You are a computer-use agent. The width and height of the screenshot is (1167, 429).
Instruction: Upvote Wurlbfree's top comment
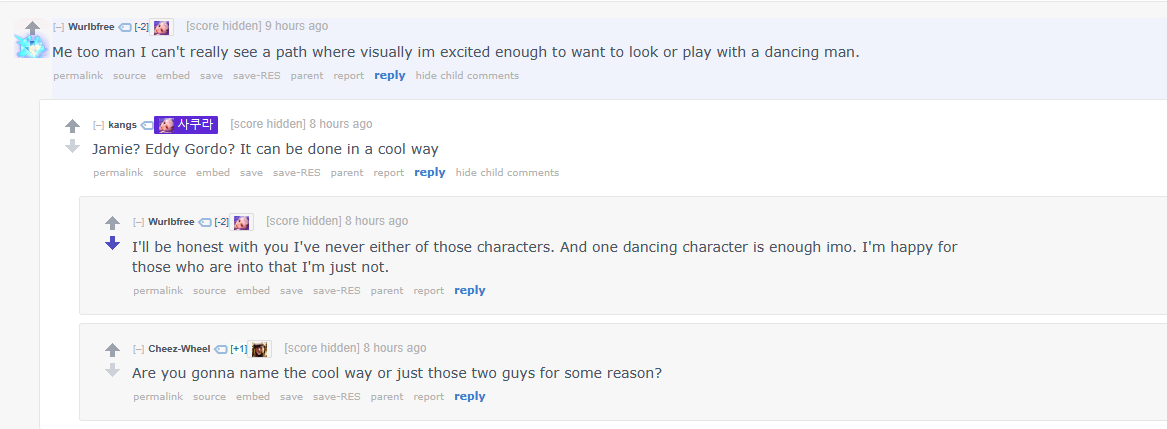click(x=32, y=28)
